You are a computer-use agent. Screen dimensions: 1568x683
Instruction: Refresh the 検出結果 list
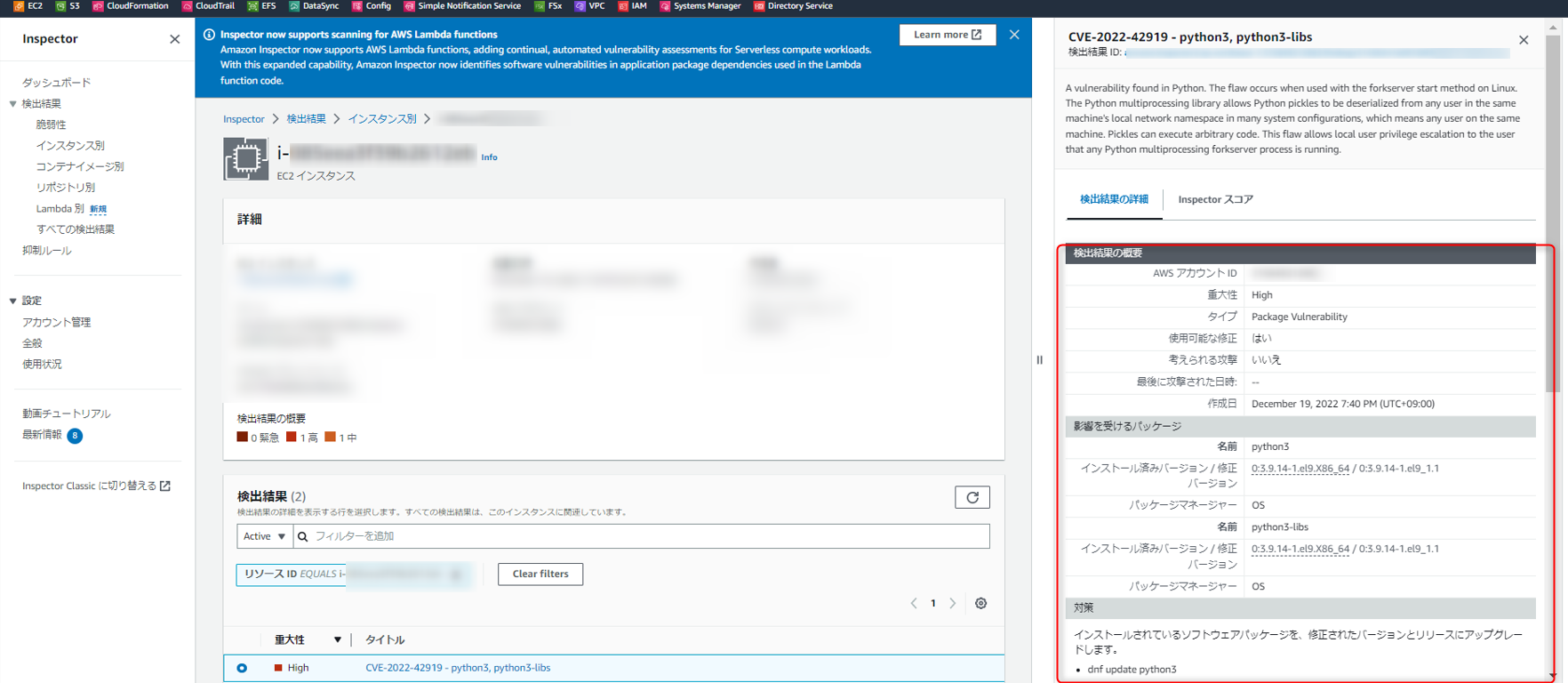pyautogui.click(x=972, y=497)
